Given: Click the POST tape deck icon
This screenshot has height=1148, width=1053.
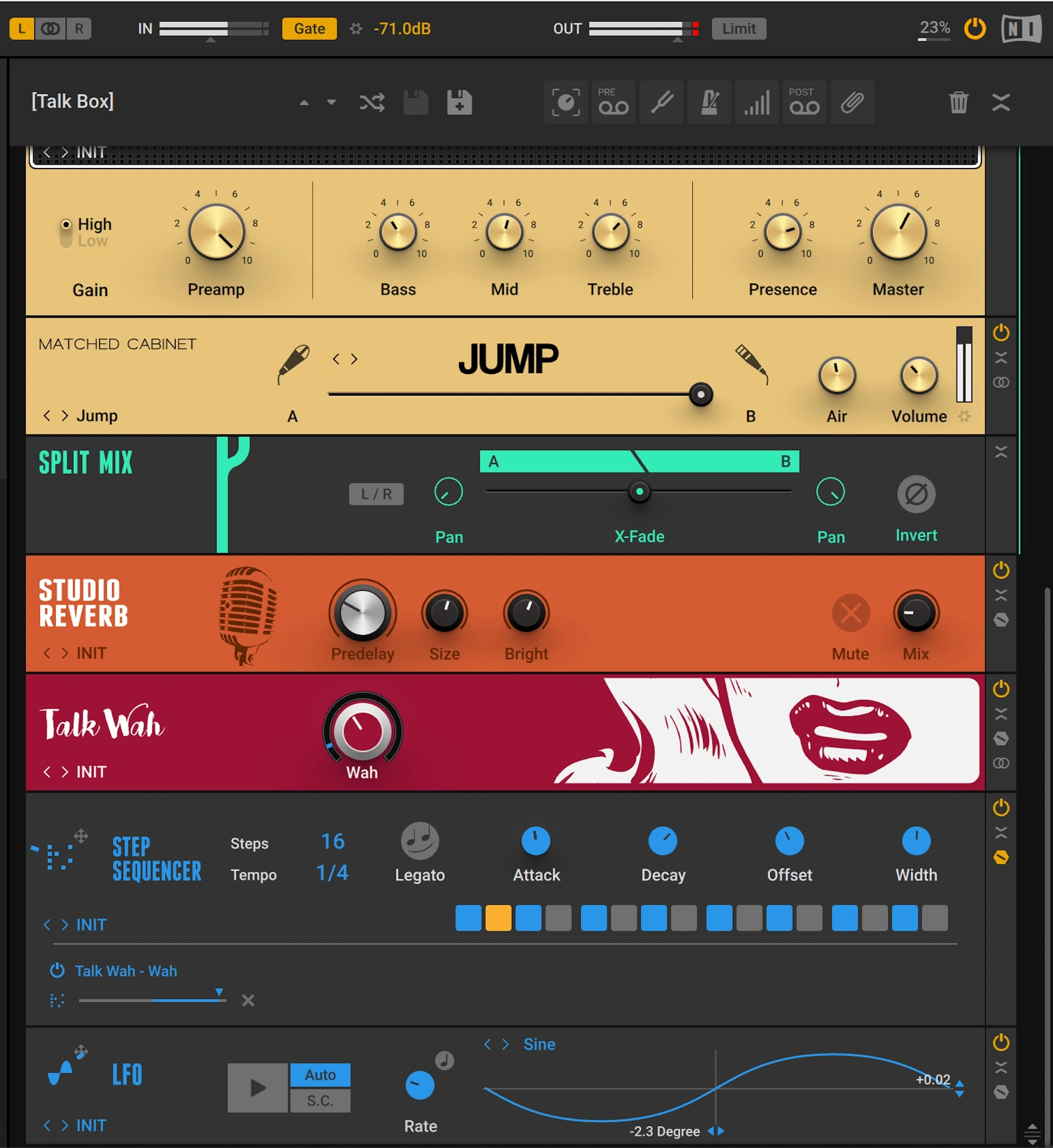Looking at the screenshot, I should (803, 103).
